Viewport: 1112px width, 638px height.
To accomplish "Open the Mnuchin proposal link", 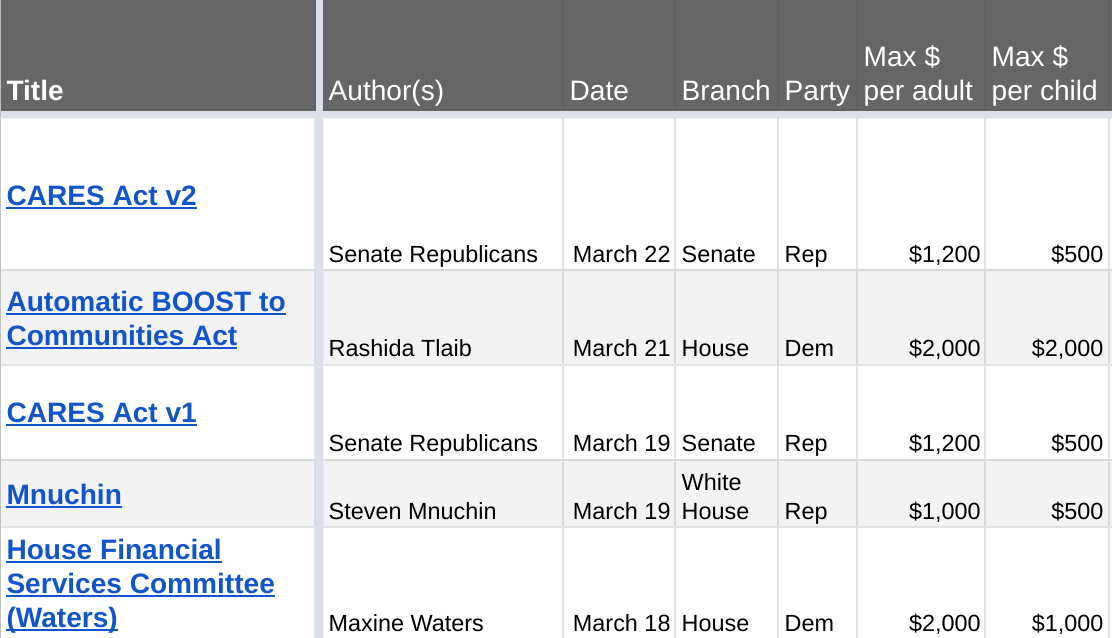I will tap(64, 495).
